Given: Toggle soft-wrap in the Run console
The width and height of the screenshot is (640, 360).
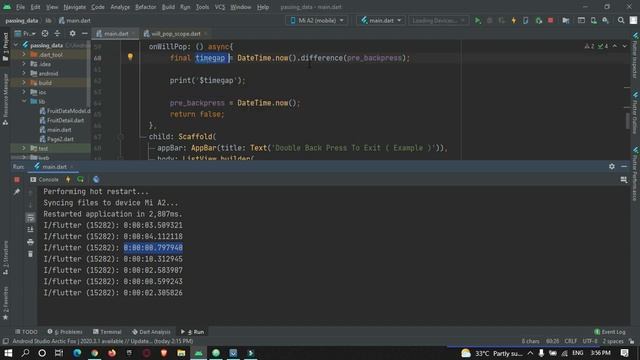Looking at the screenshot, I should click(30, 218).
